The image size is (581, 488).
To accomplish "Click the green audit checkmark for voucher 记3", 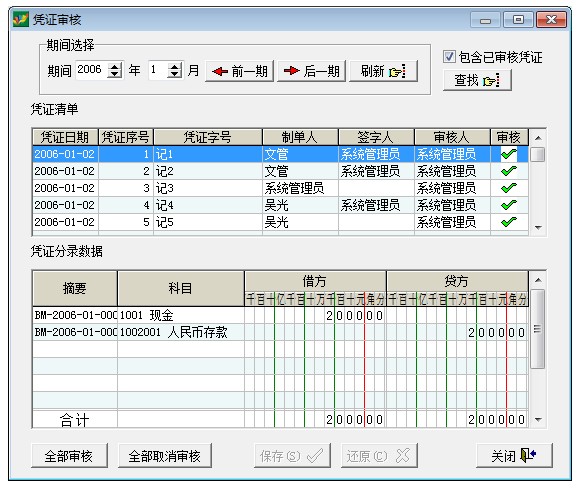I will point(509,188).
